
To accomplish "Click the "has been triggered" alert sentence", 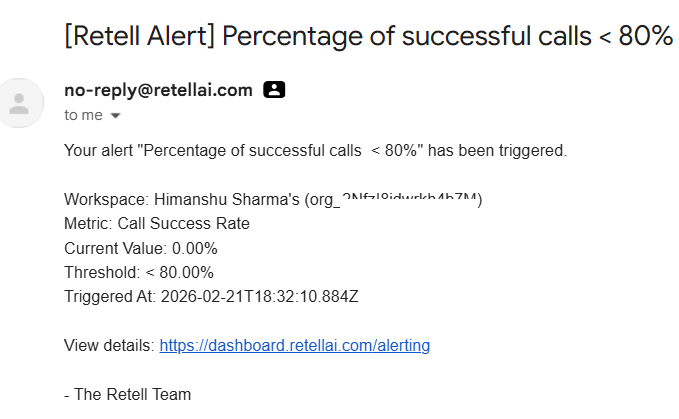I will (315, 150).
